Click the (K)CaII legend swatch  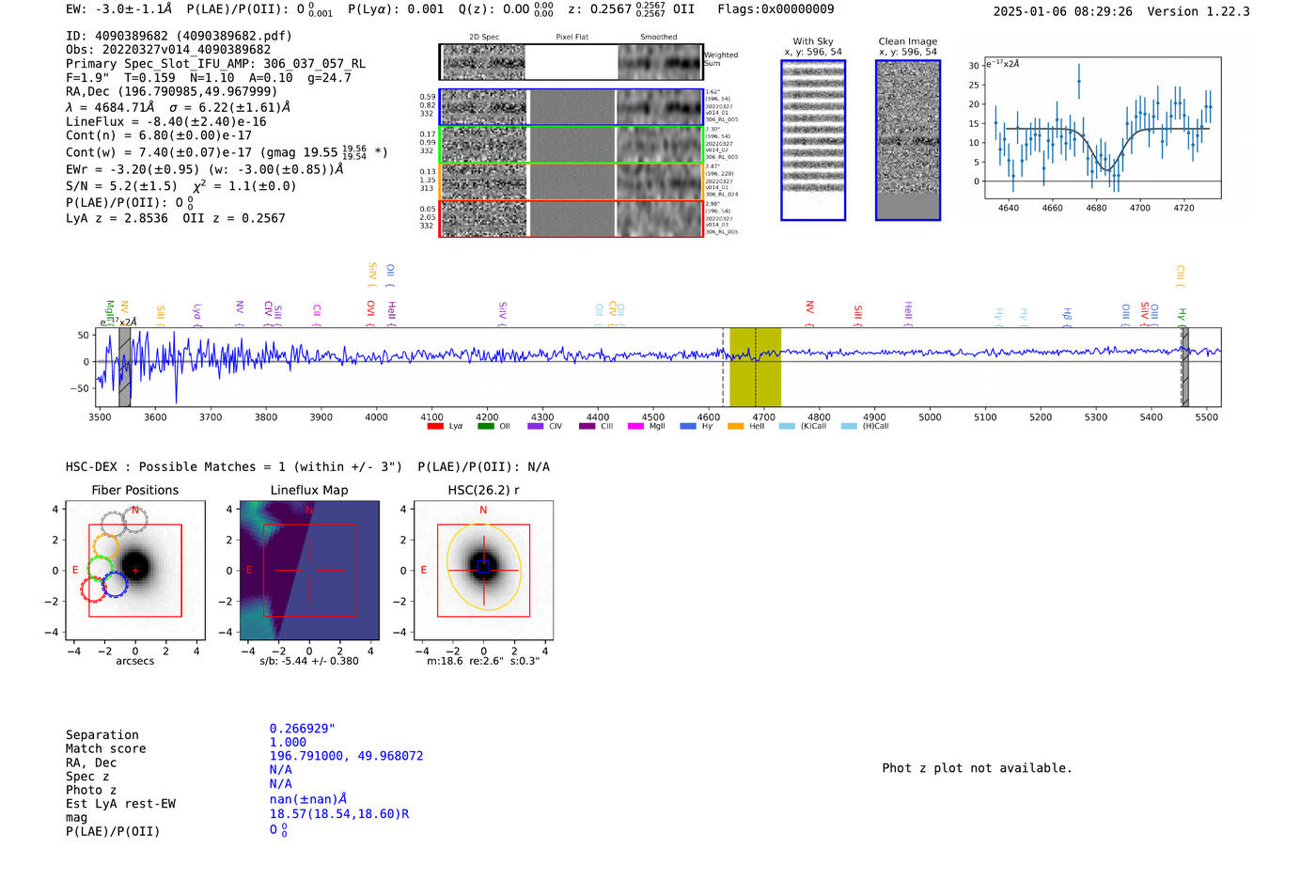(788, 426)
